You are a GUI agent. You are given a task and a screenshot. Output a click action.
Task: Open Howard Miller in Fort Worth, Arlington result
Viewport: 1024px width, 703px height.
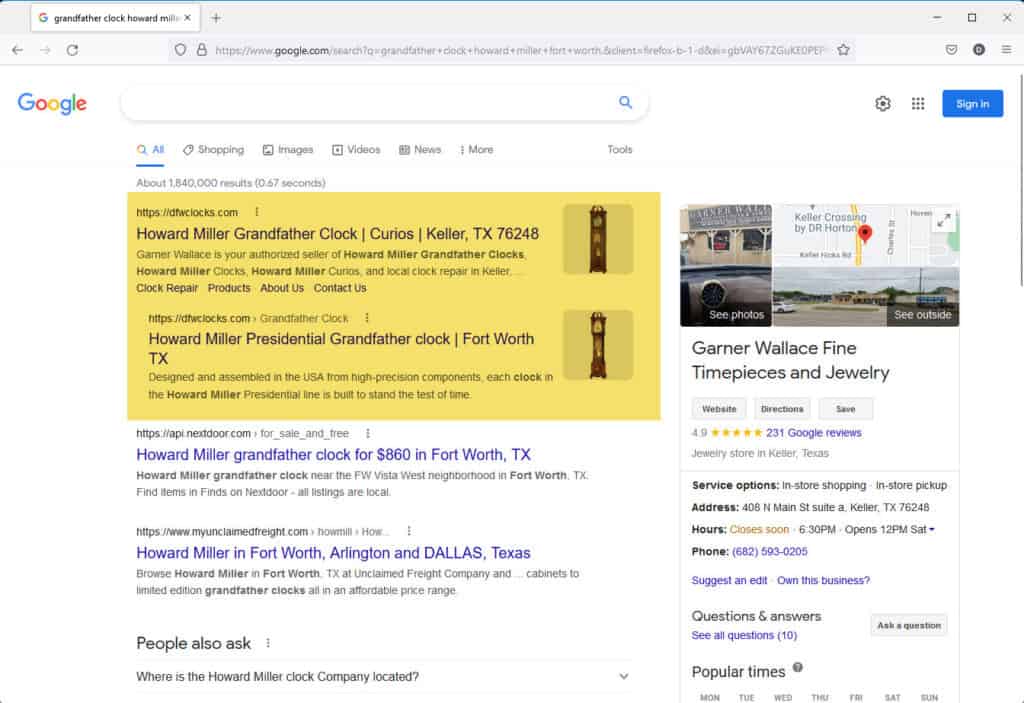(333, 553)
